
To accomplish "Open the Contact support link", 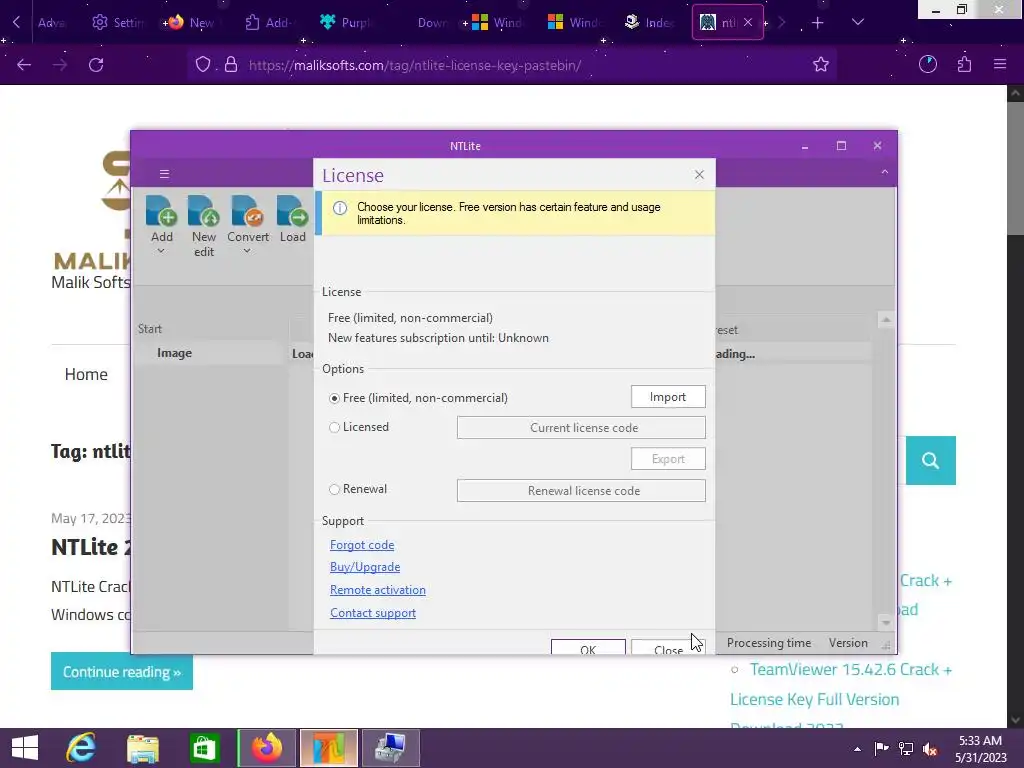I will click(373, 613).
